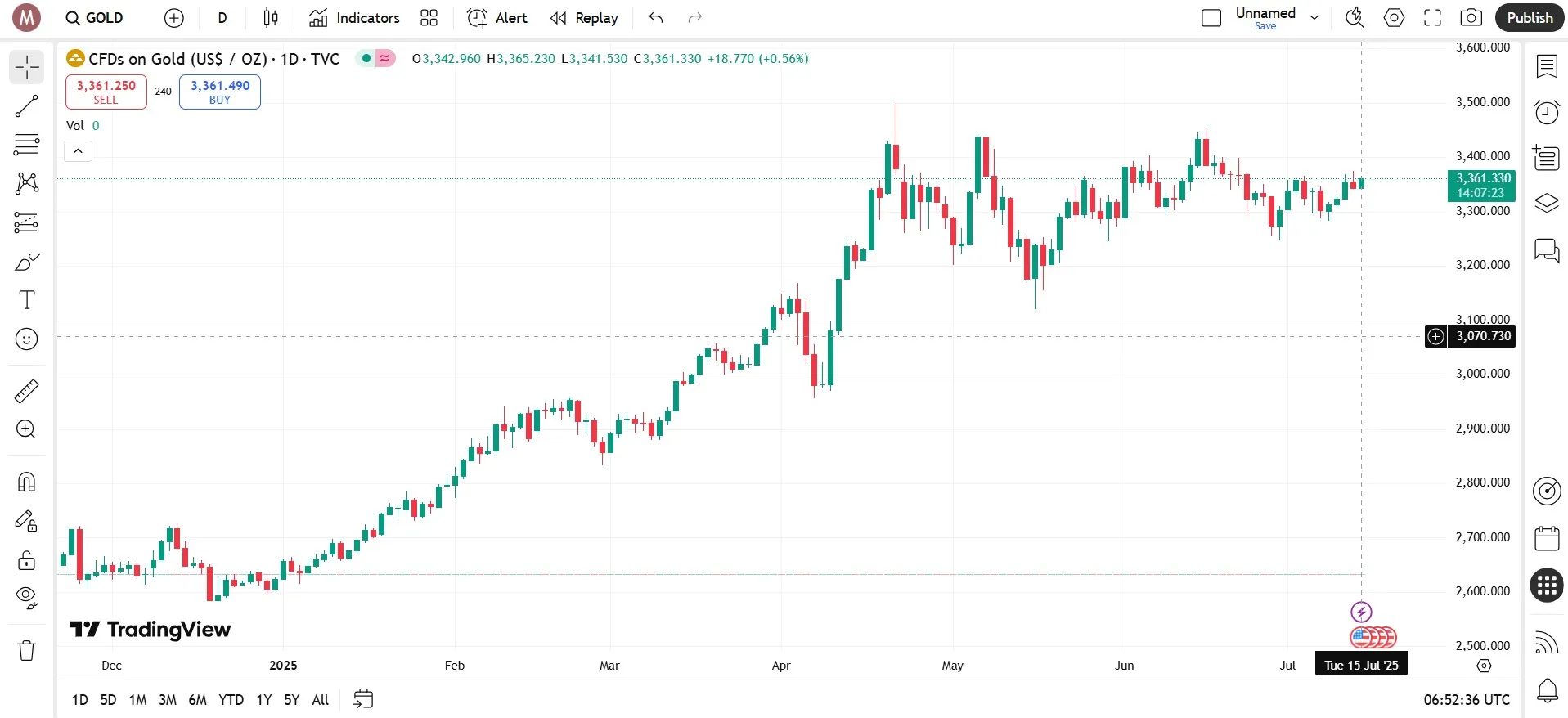Select the 6M time range tab
Viewport: 1568px width, 718px height.
197,700
